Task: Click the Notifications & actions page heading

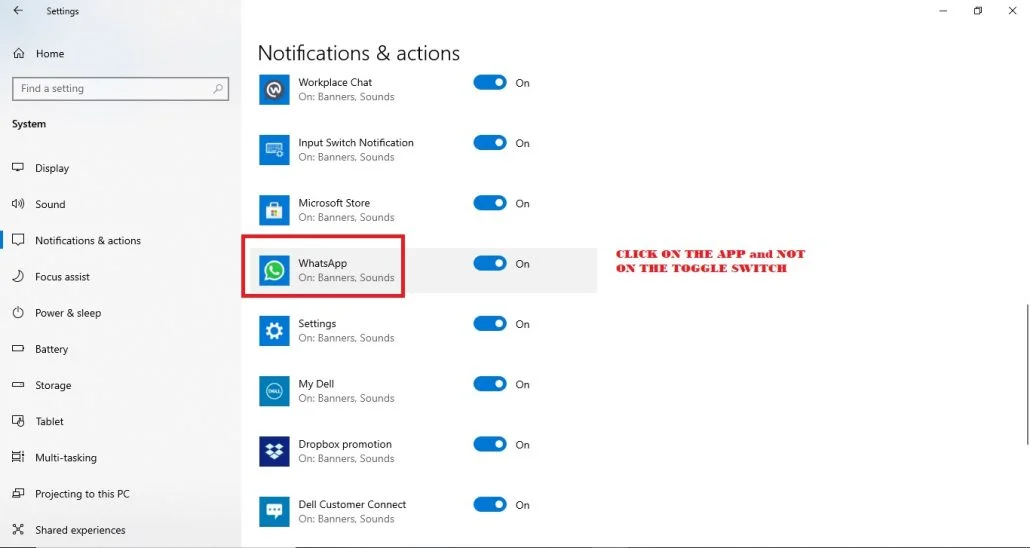Action: pyautogui.click(x=359, y=53)
